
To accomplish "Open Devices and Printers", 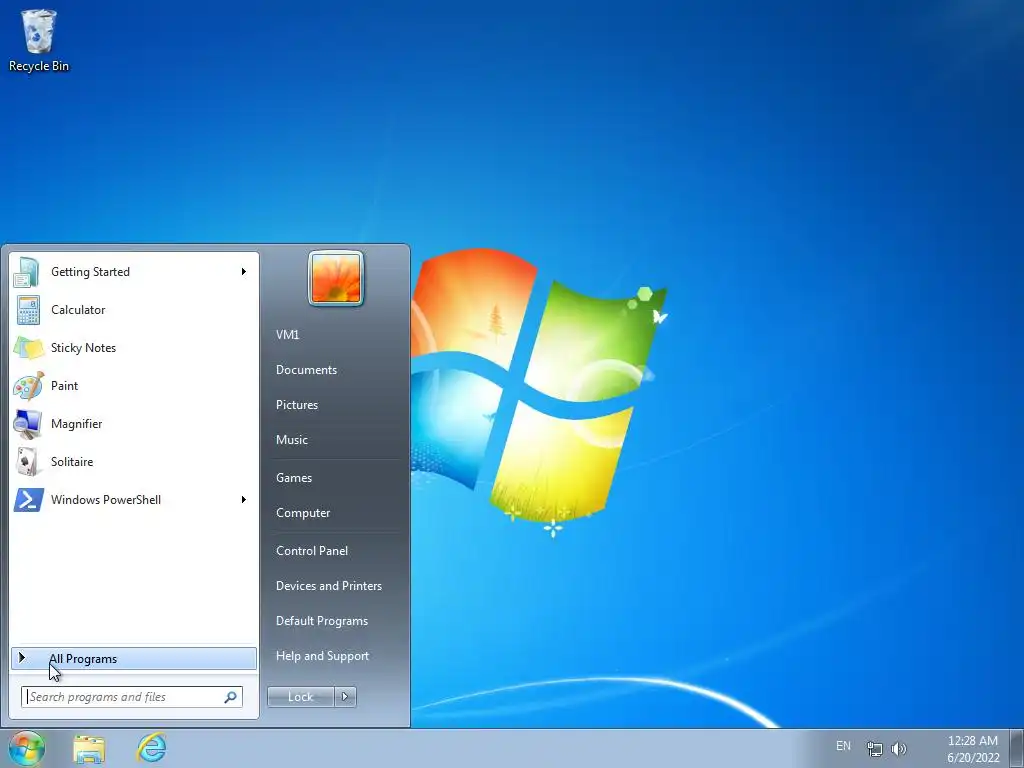I will coord(328,586).
